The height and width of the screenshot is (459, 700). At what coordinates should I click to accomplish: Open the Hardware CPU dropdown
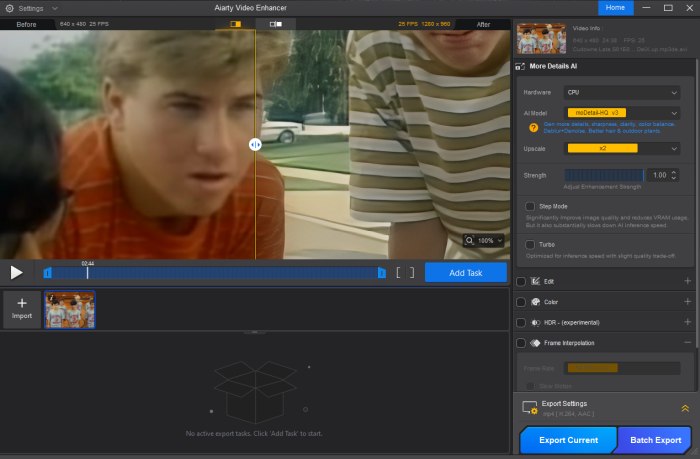click(x=622, y=92)
